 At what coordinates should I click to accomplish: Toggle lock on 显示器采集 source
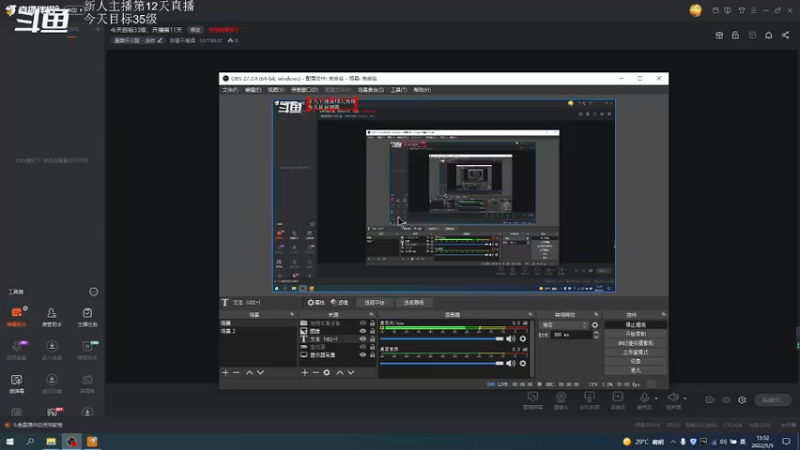[372, 355]
